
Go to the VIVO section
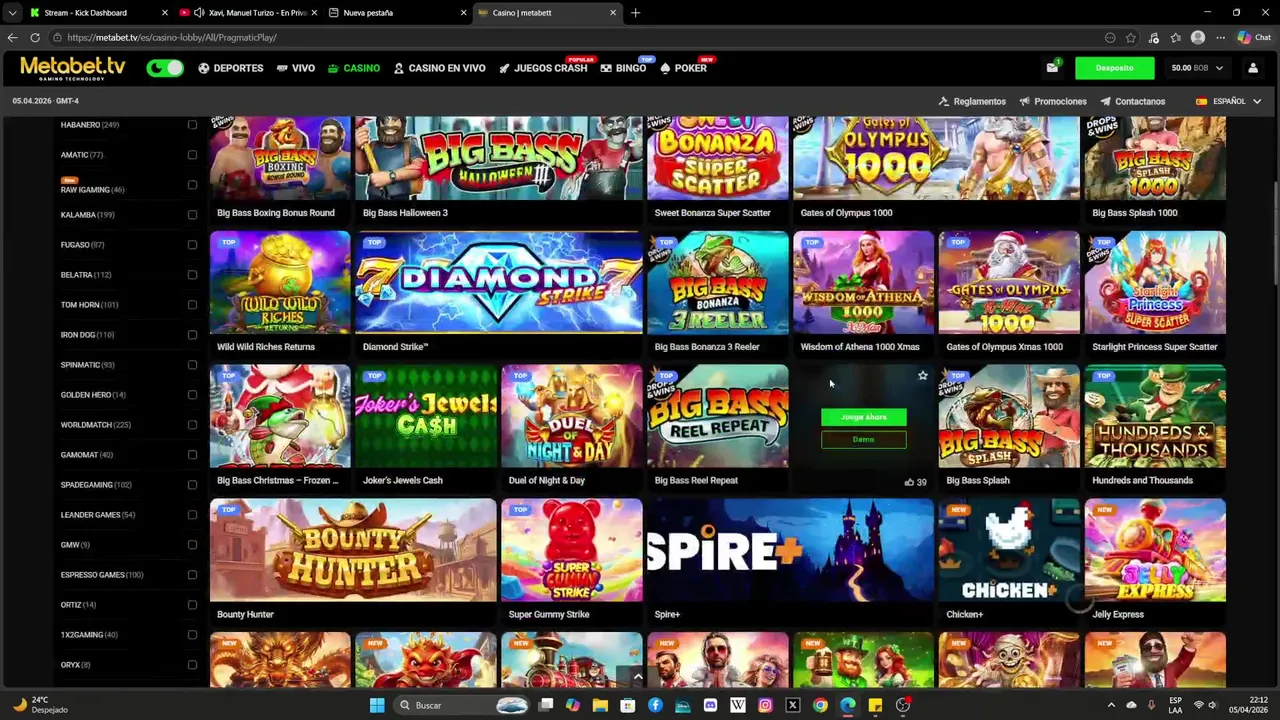(296, 68)
